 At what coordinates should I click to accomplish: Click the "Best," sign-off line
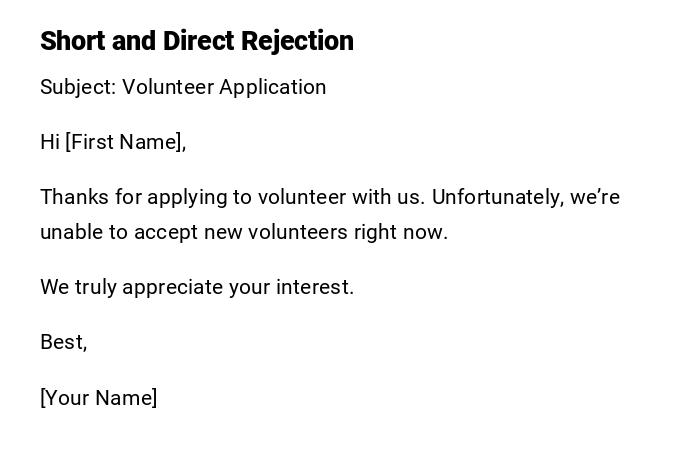click(64, 342)
